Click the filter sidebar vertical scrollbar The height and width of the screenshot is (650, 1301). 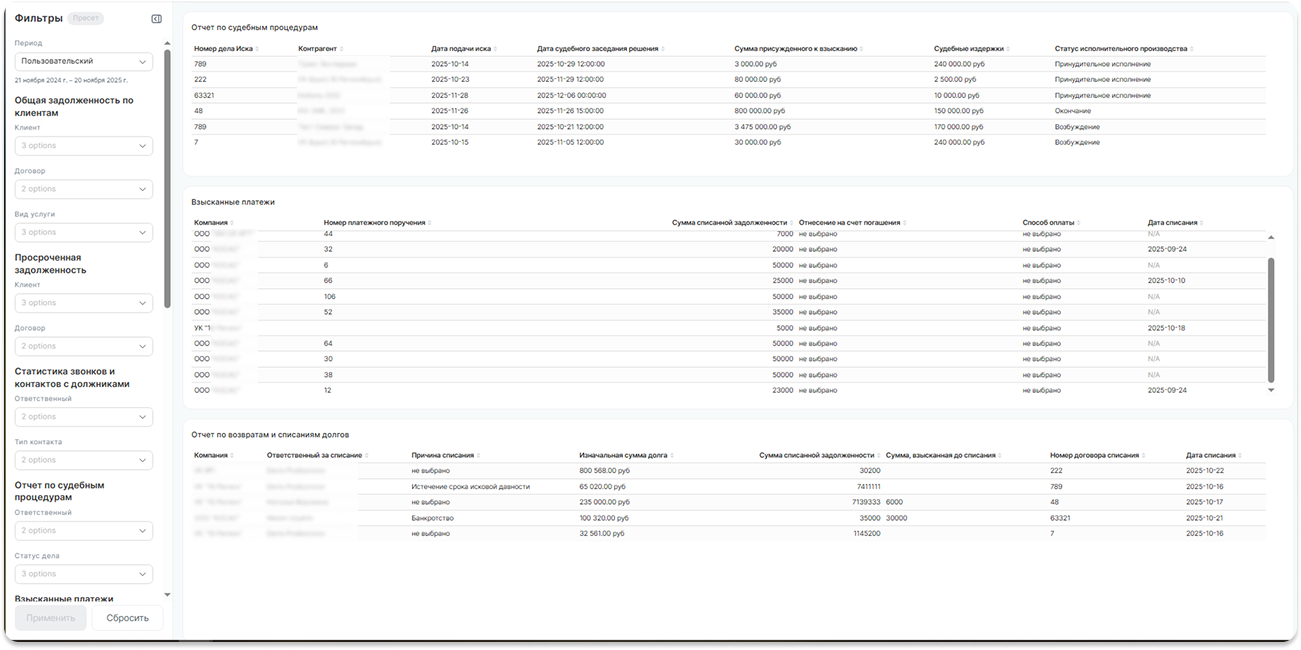(x=167, y=180)
